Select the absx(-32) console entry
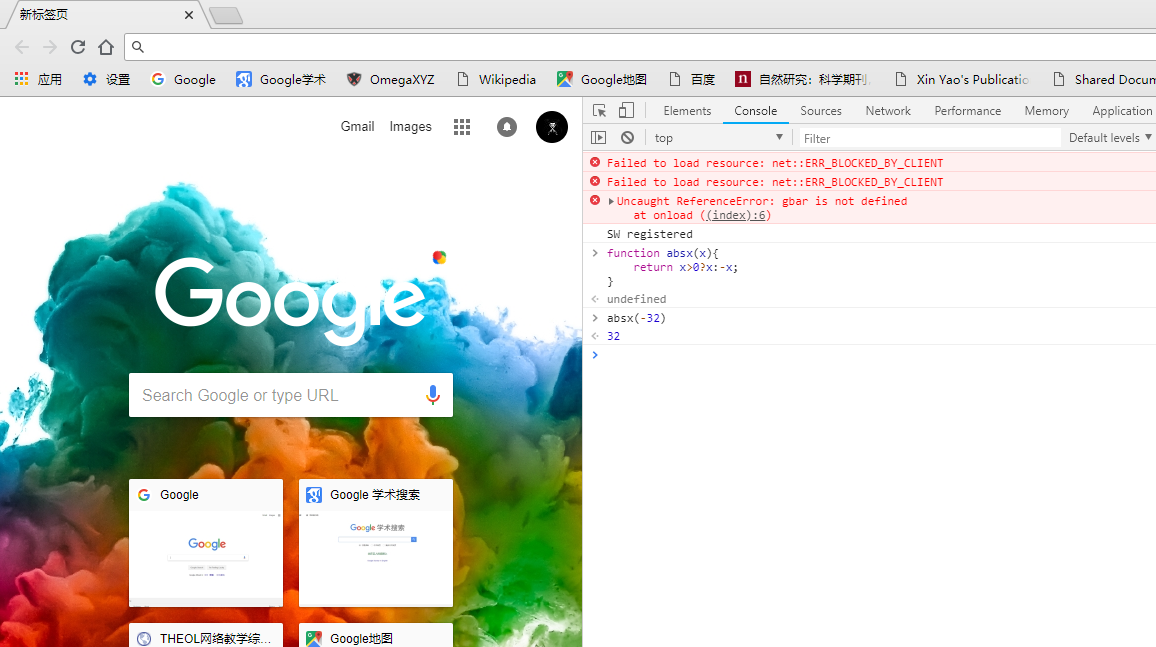Image resolution: width=1156 pixels, height=647 pixels. coord(636,318)
